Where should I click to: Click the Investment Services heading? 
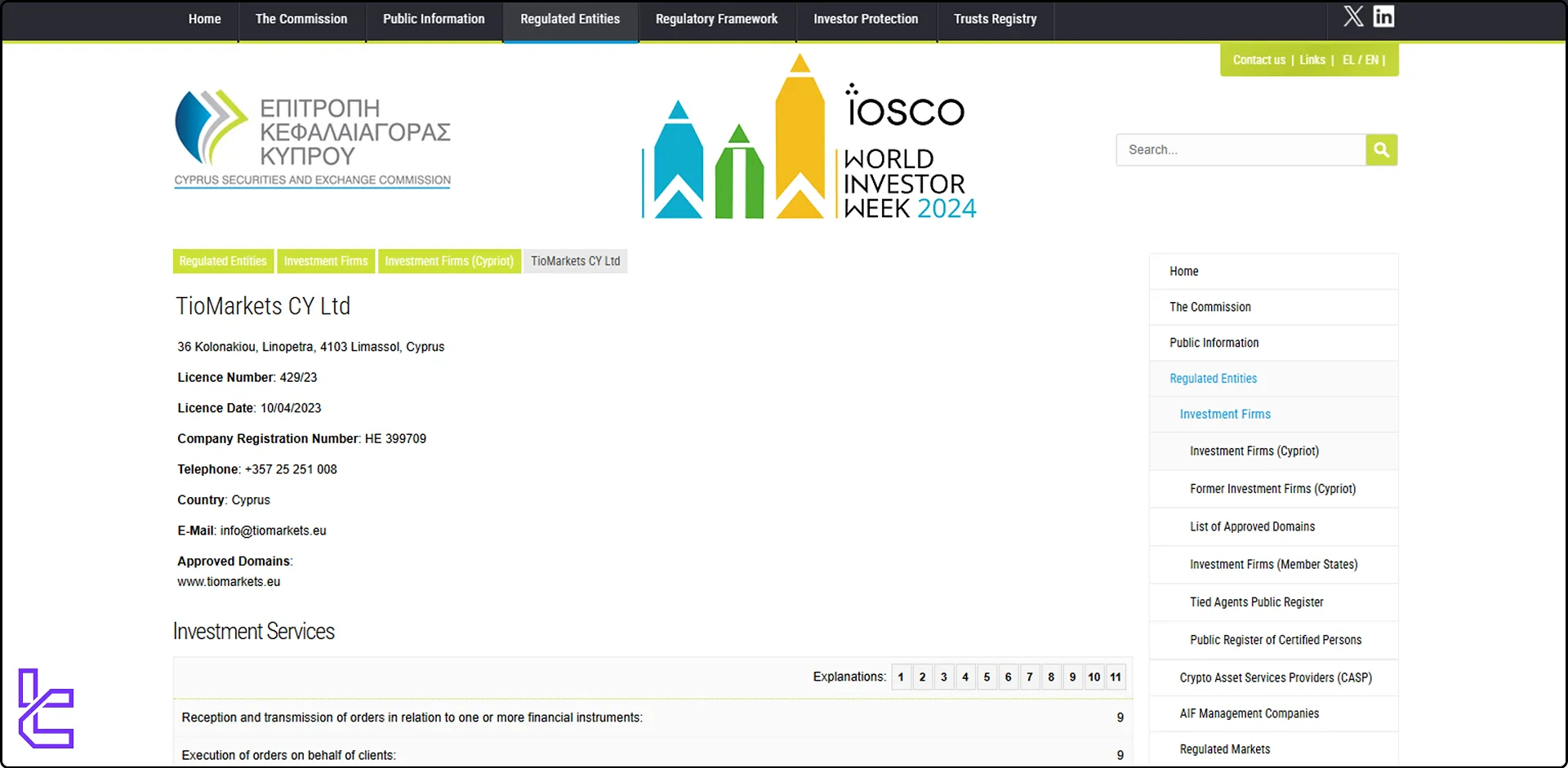(x=254, y=632)
